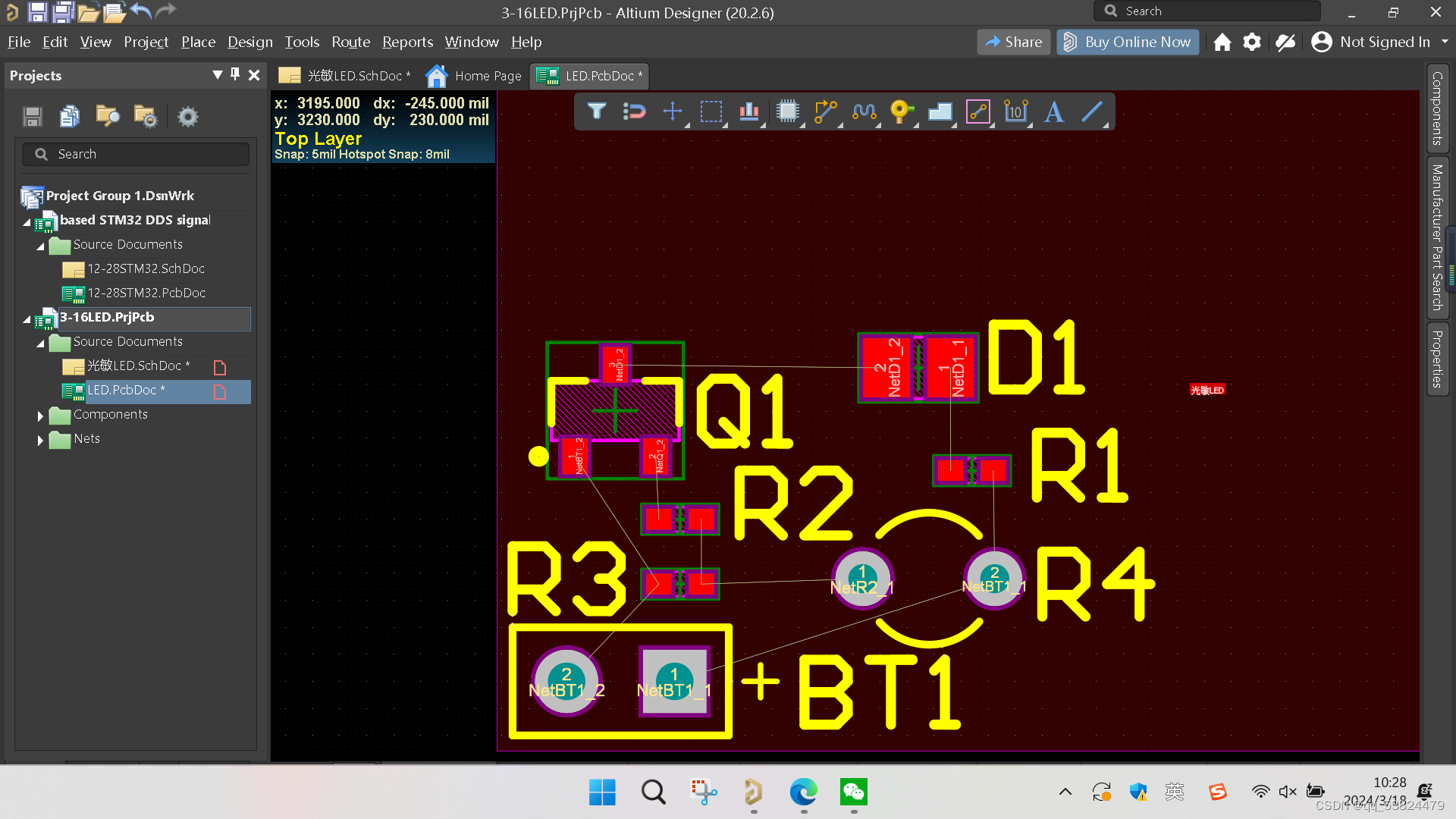Open the object filter tool
1456x819 pixels.
coord(597,111)
